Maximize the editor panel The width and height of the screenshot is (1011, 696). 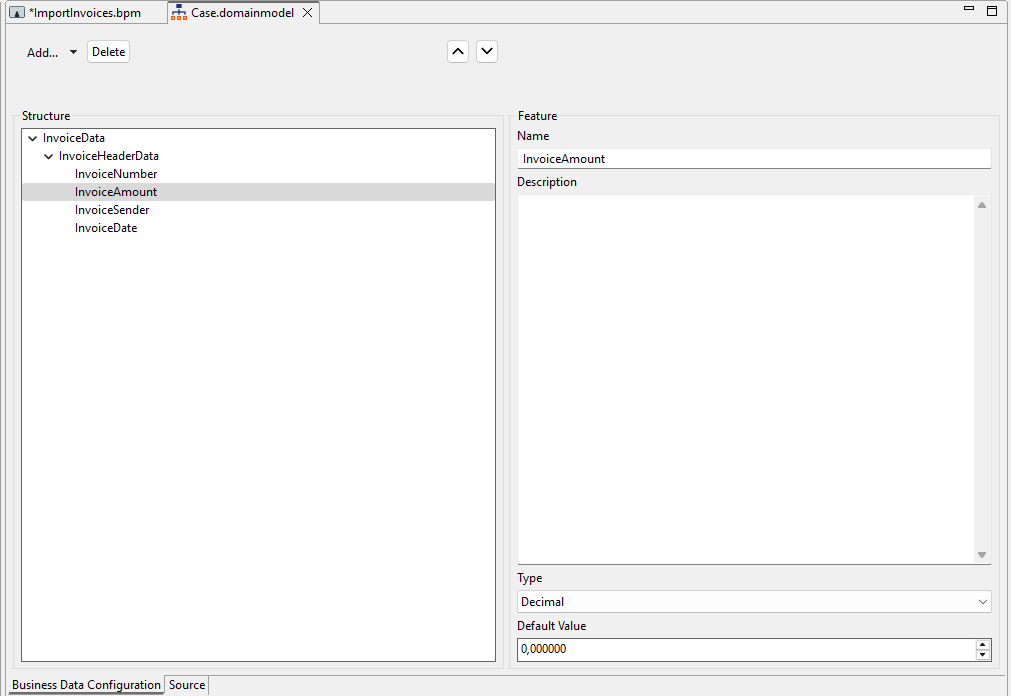tap(992, 11)
